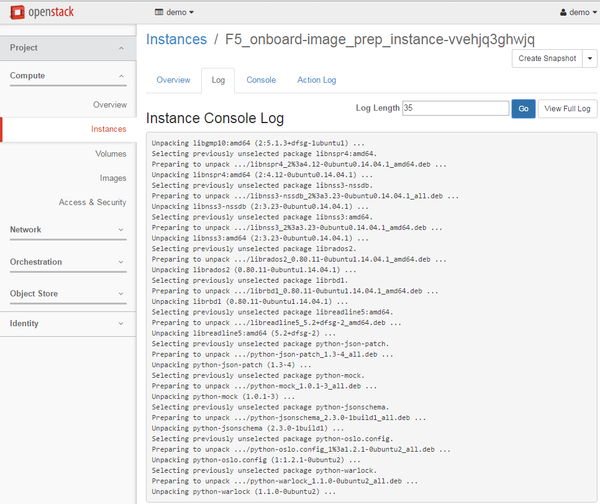This screenshot has width=600, height=504.
Task: Expand the Orchestration section
Action: coord(68,262)
